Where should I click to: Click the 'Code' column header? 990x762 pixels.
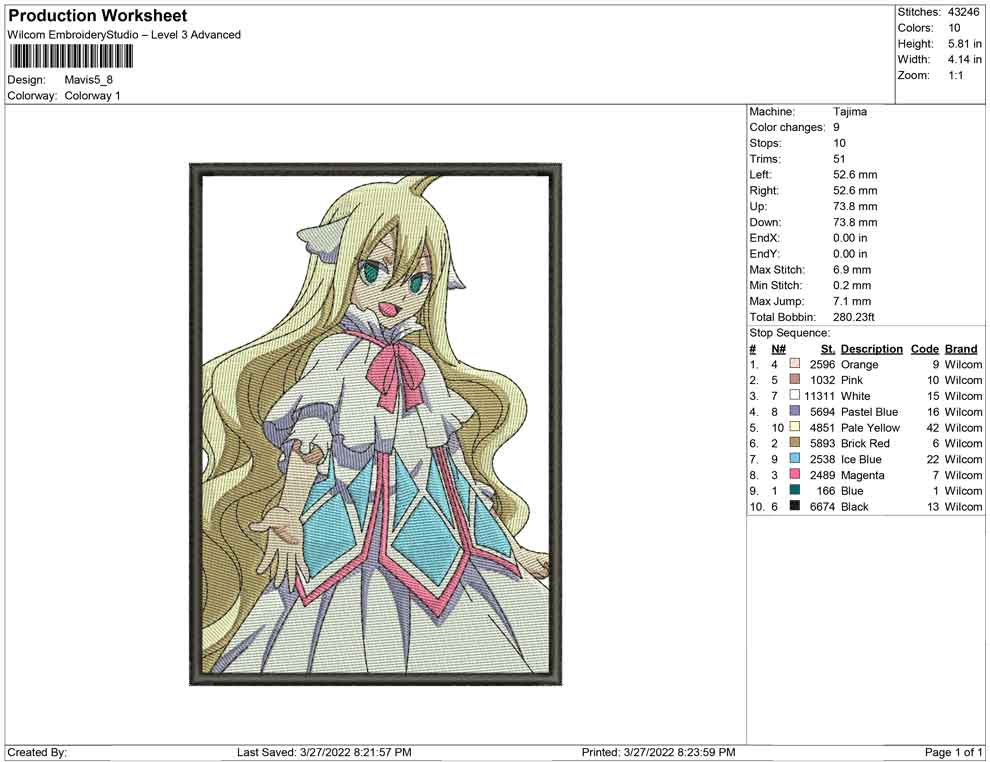point(925,348)
